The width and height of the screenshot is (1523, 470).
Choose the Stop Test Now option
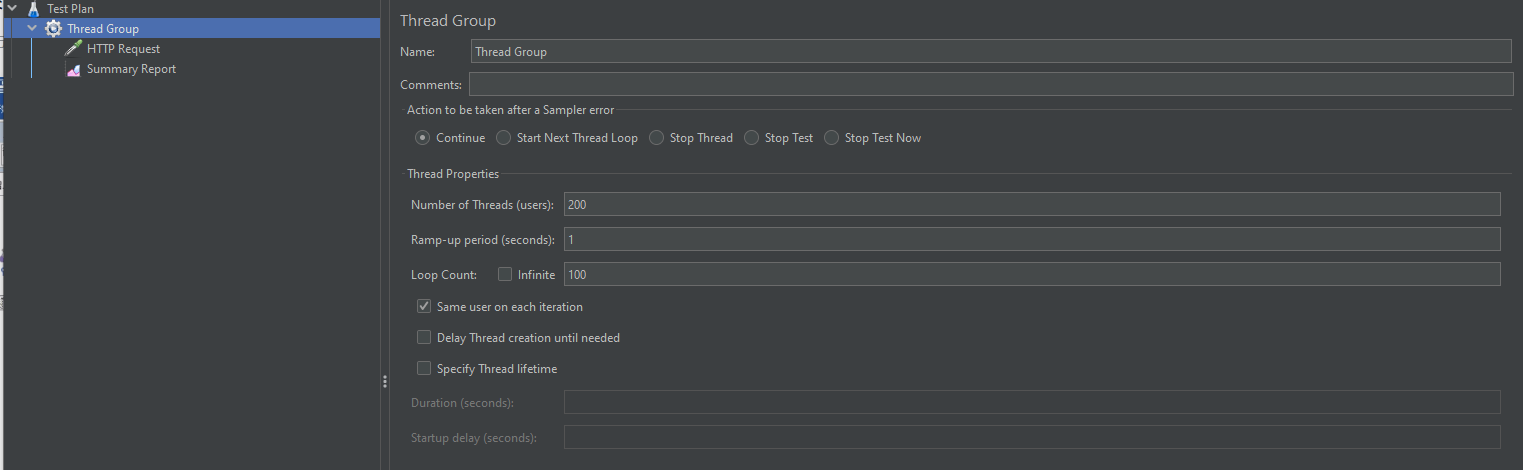tap(832, 138)
